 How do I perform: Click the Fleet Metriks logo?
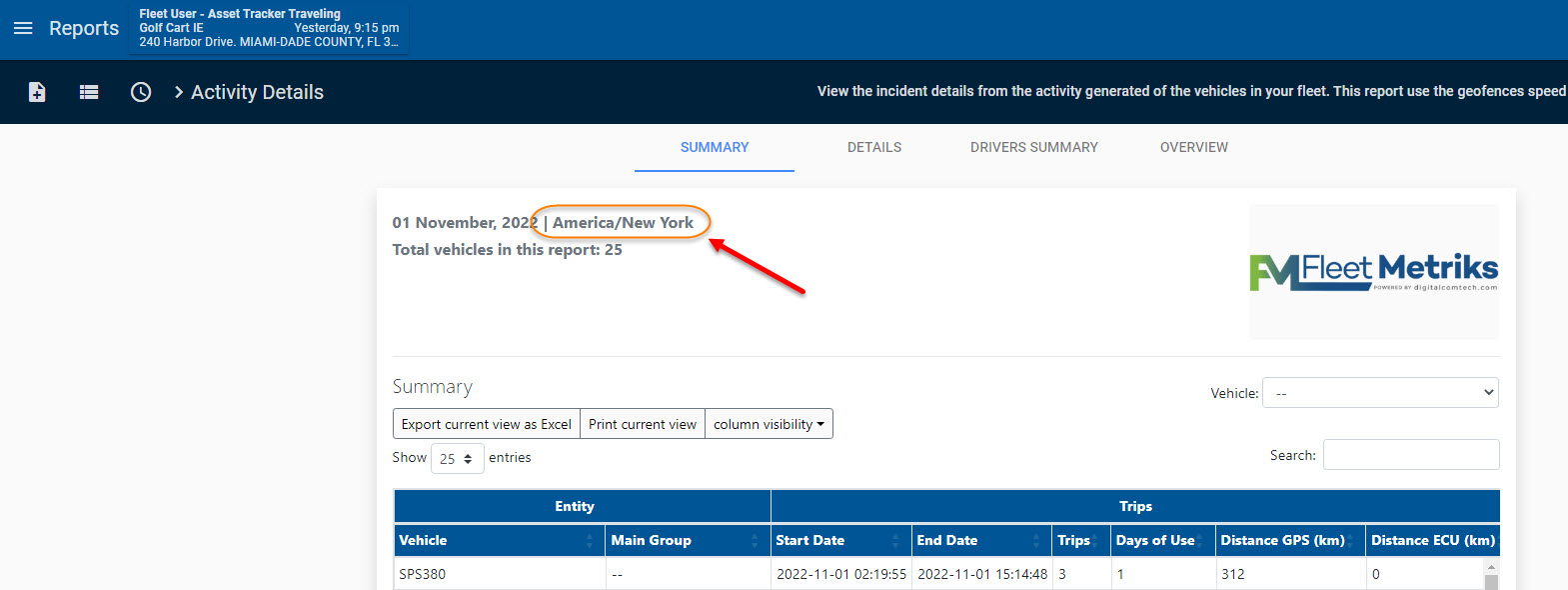pyautogui.click(x=1373, y=271)
